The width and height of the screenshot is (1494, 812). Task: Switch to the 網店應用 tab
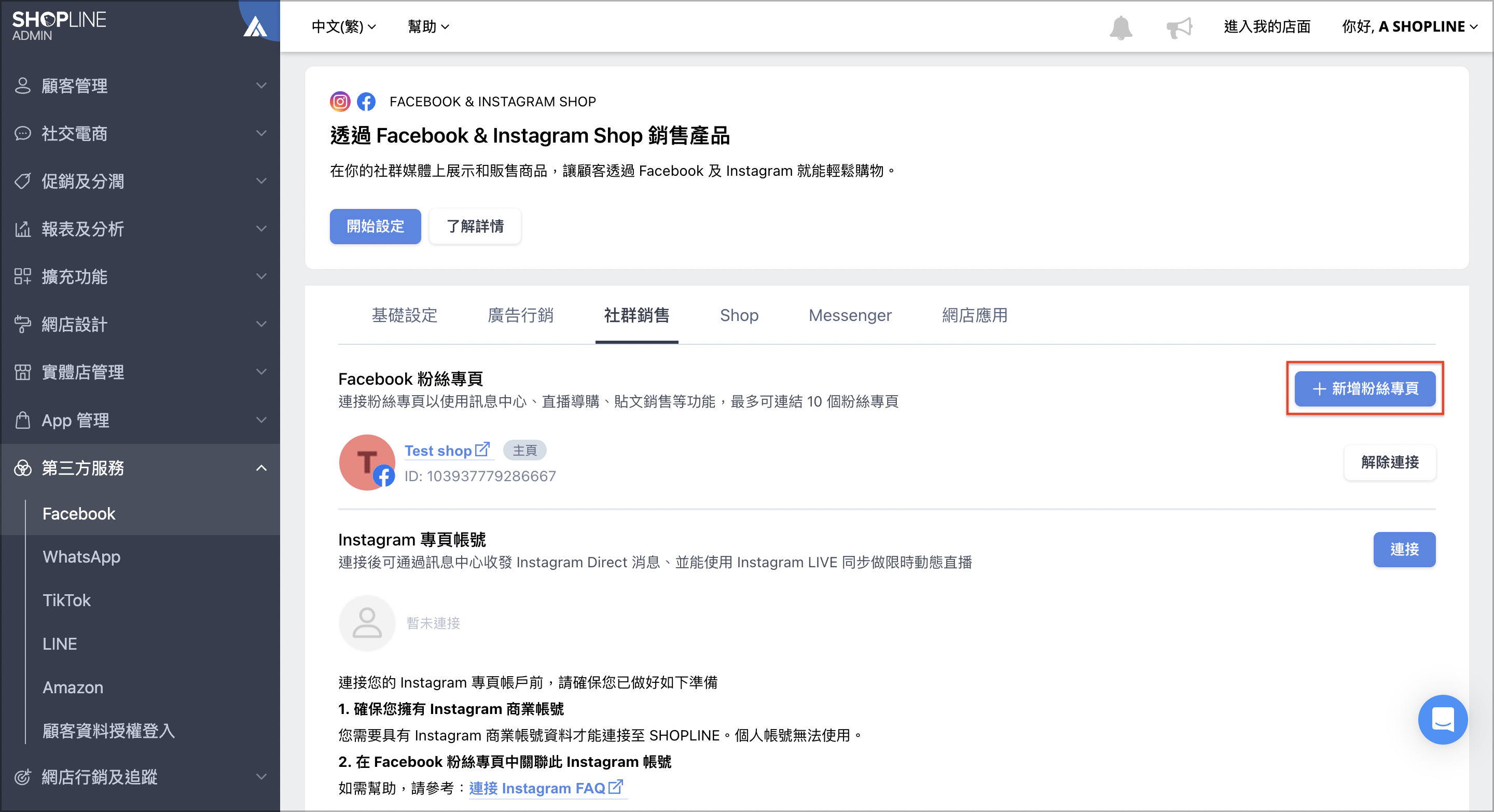click(x=974, y=315)
